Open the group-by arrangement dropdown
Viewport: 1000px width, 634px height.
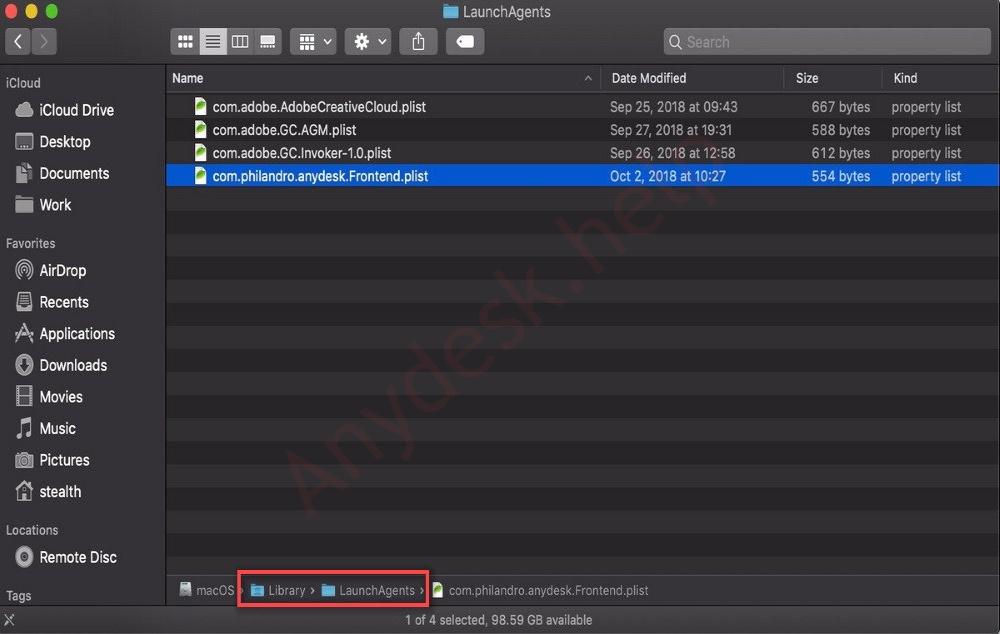pos(314,42)
